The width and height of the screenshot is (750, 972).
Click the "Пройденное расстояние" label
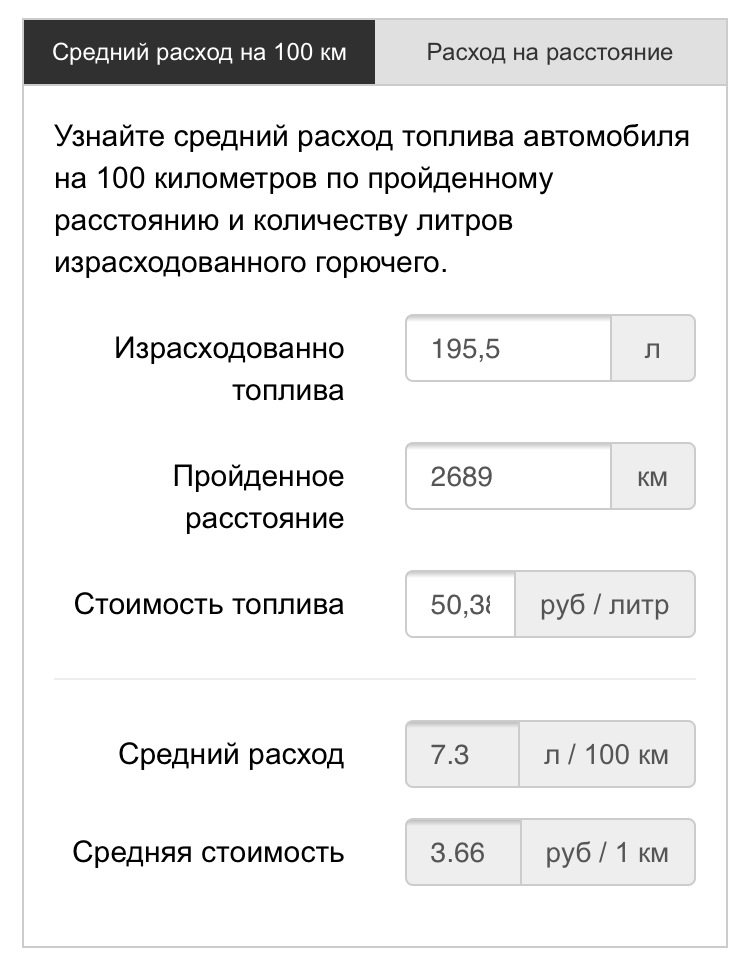258,496
